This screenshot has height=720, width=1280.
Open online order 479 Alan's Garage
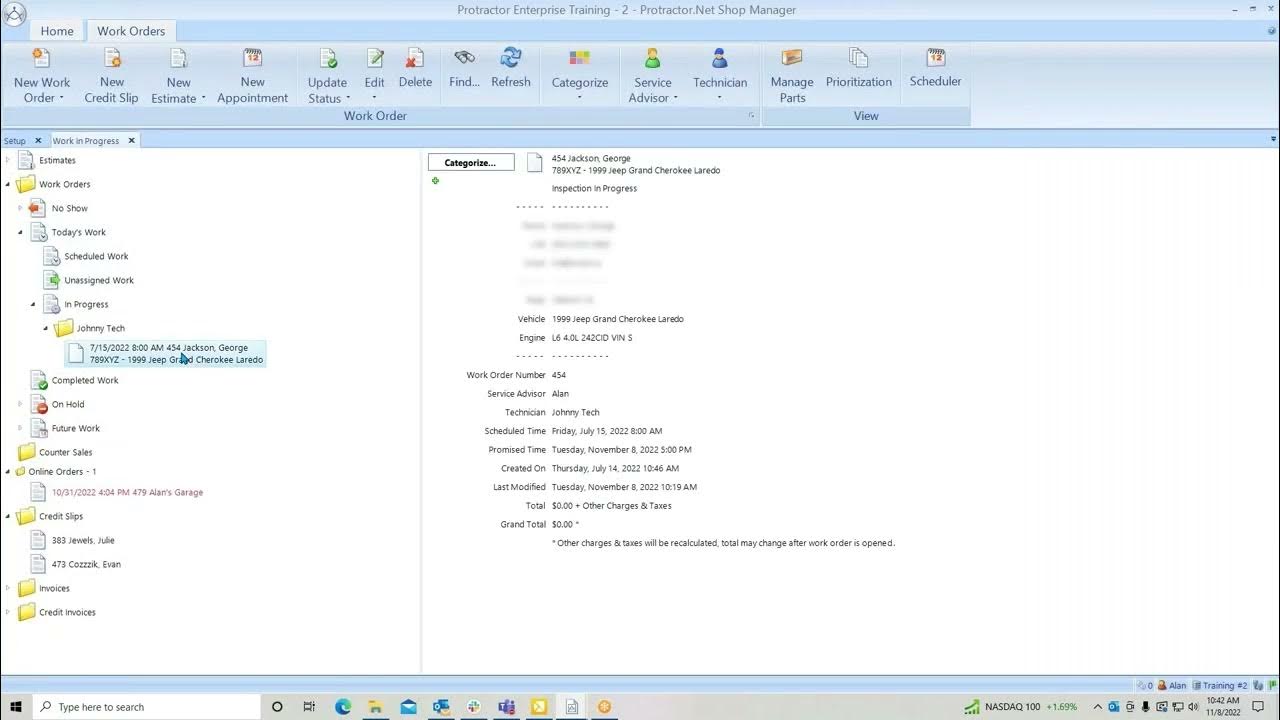[x=127, y=492]
